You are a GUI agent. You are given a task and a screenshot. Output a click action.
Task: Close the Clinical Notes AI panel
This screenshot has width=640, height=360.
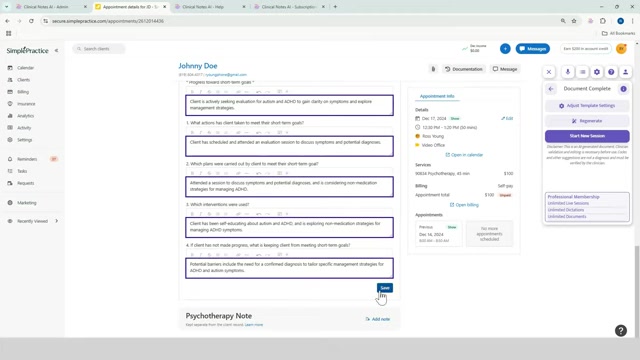coord(549,72)
